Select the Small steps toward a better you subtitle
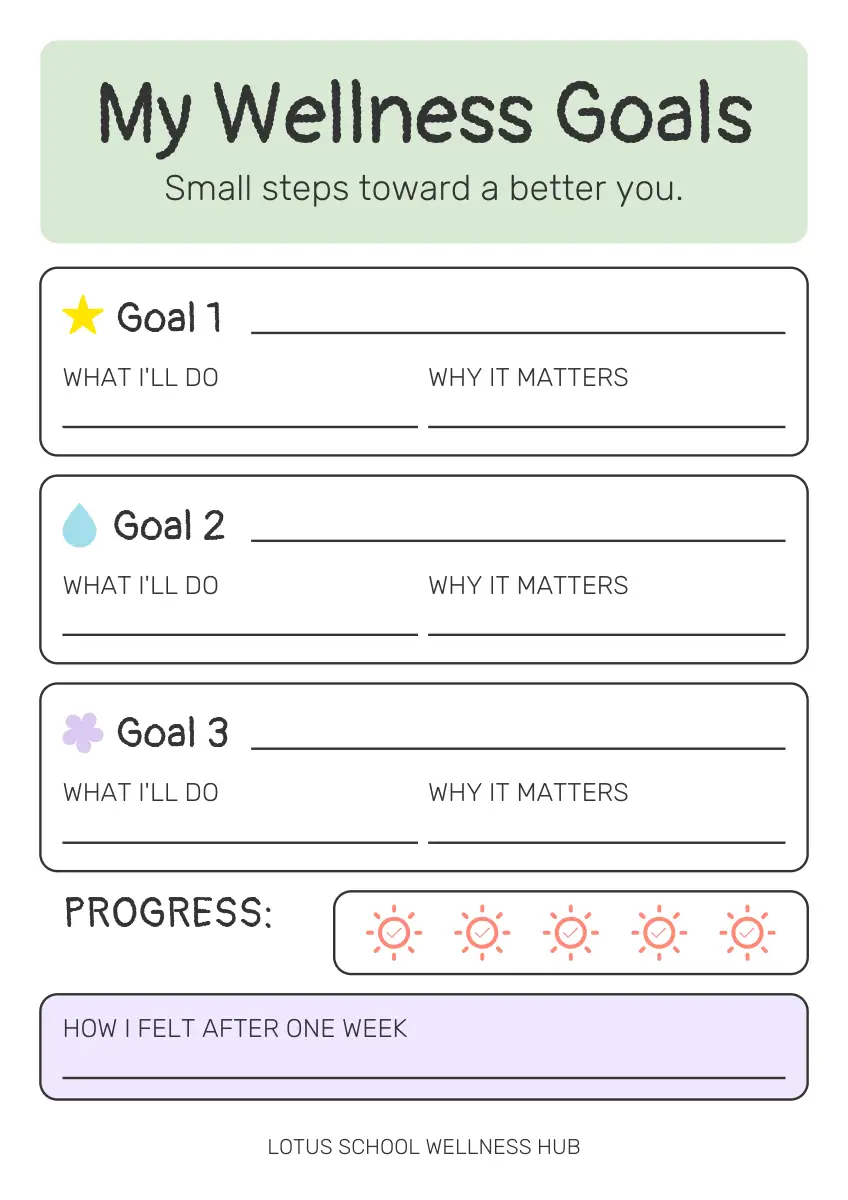The width and height of the screenshot is (848, 1200). tap(424, 188)
